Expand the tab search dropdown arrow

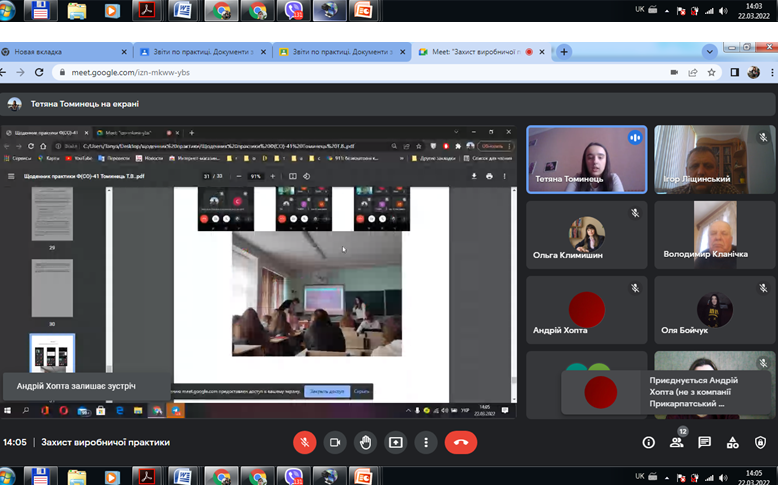pos(710,52)
